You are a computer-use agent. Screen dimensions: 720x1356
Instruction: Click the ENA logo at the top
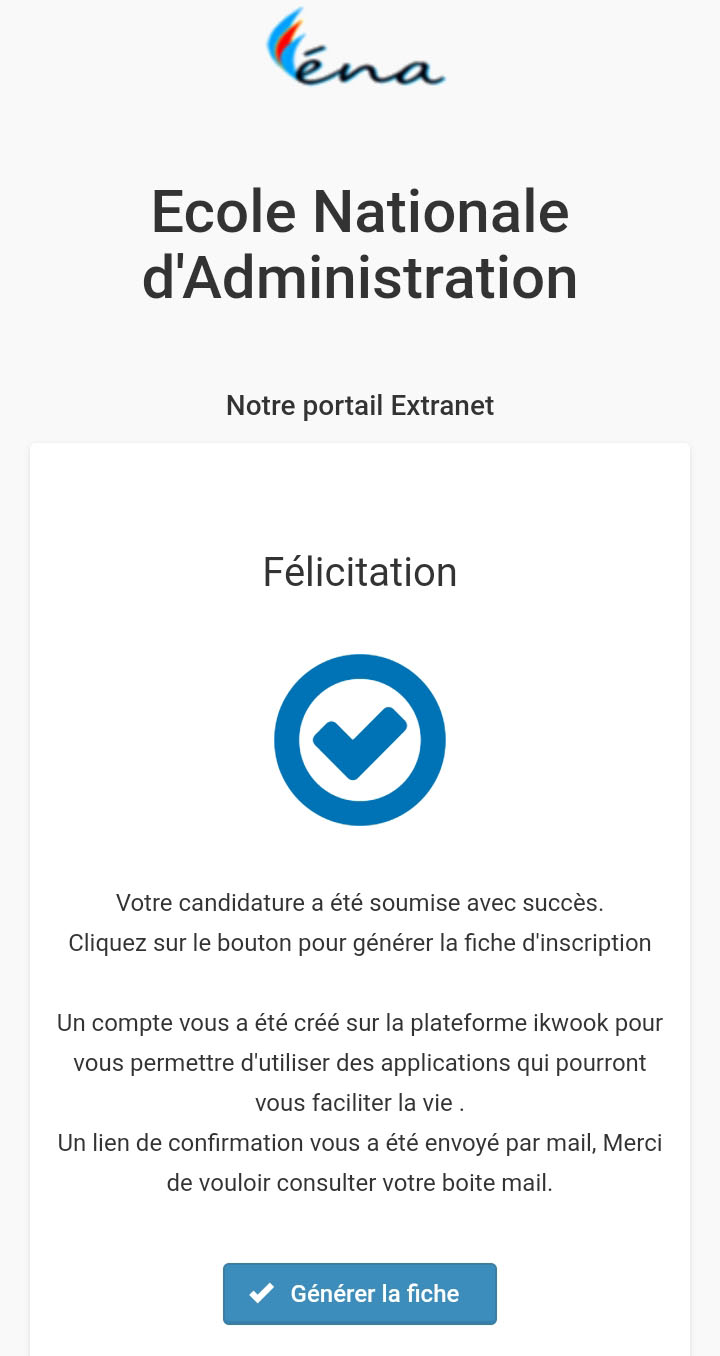[x=356, y=48]
